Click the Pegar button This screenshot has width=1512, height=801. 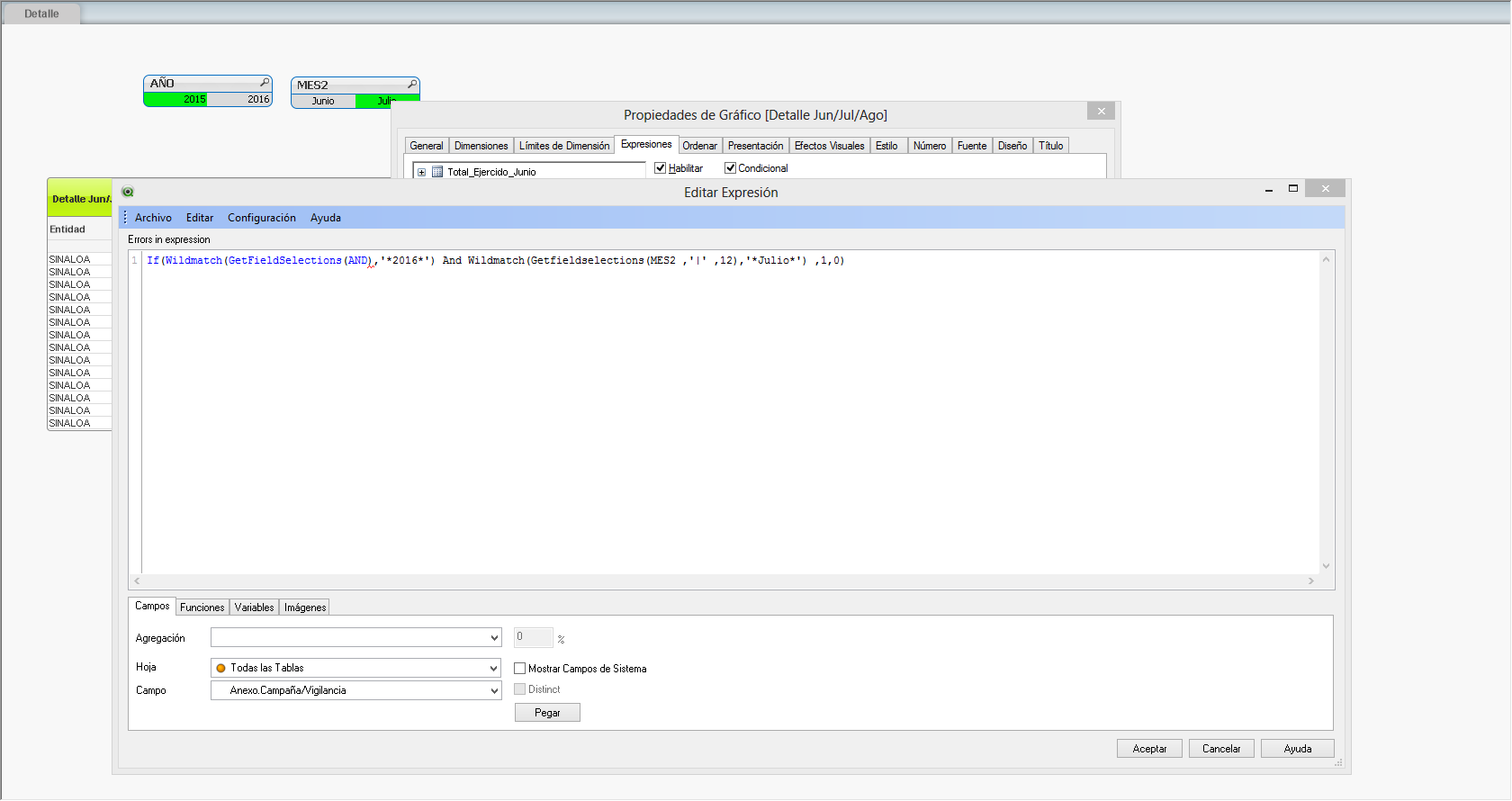coord(547,713)
